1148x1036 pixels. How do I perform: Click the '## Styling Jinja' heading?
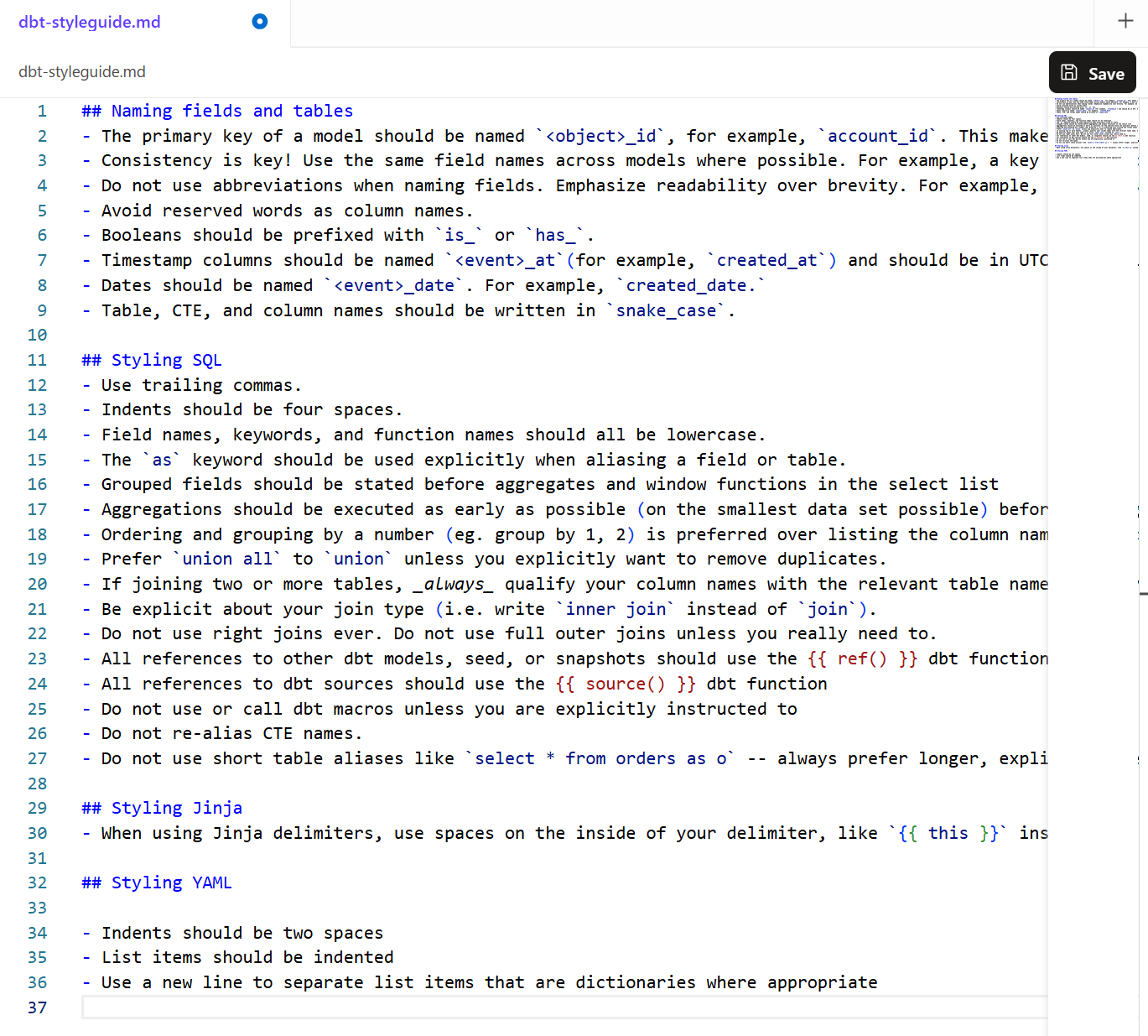click(x=162, y=808)
